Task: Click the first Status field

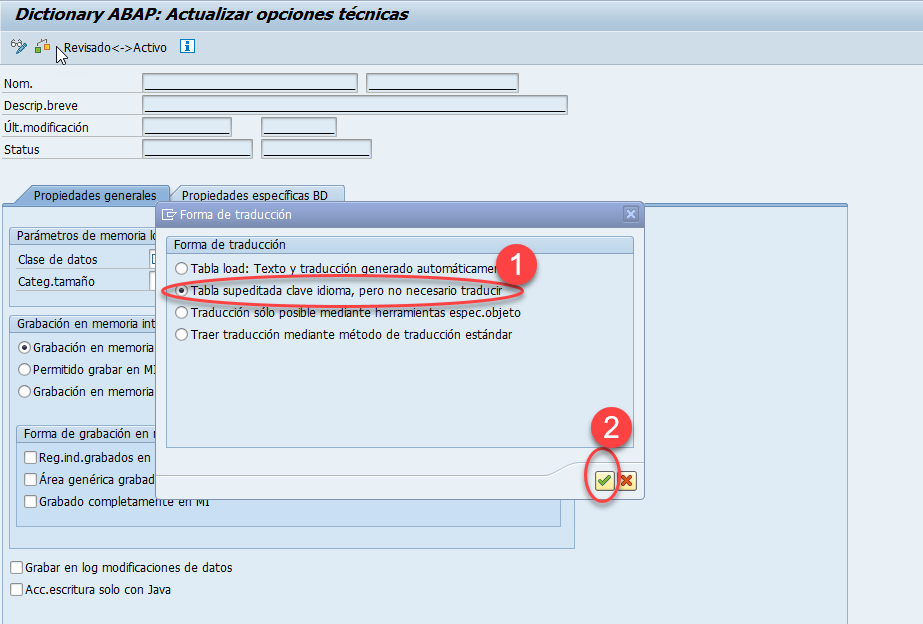Action: (x=197, y=149)
